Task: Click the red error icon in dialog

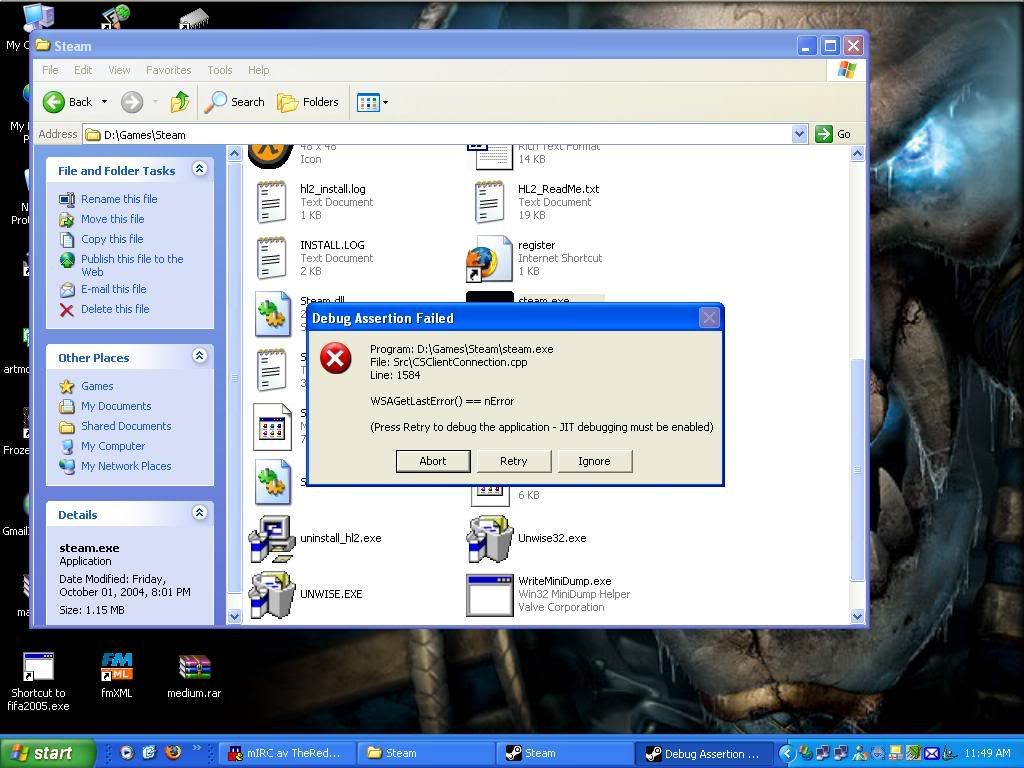Action: pyautogui.click(x=336, y=358)
